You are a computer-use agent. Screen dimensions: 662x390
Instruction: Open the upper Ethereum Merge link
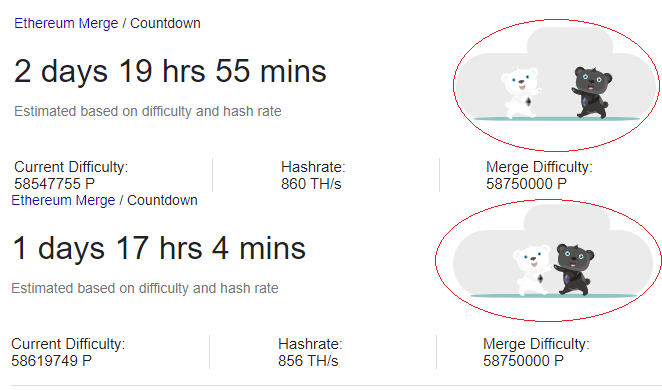pos(66,23)
